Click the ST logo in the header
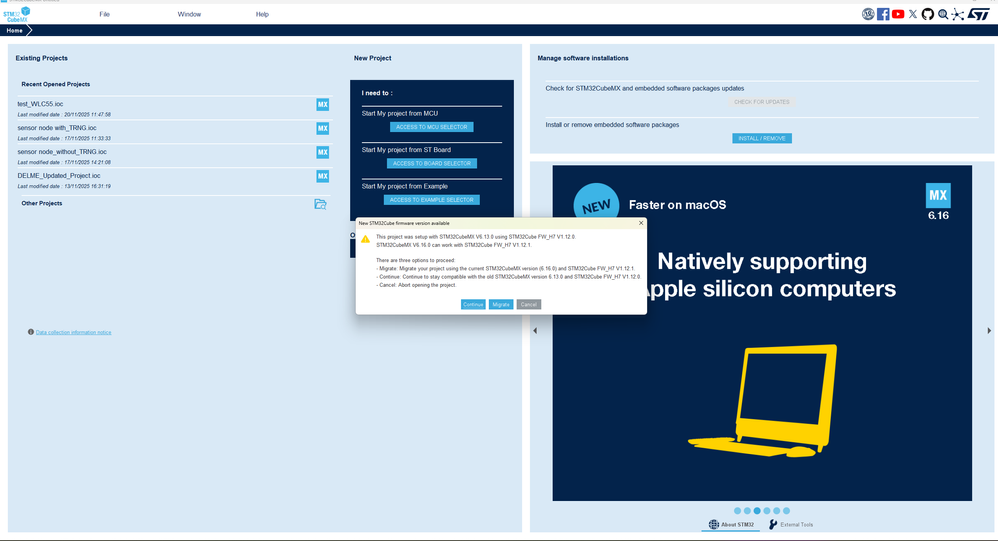The width and height of the screenshot is (998, 541). pyautogui.click(x=979, y=14)
